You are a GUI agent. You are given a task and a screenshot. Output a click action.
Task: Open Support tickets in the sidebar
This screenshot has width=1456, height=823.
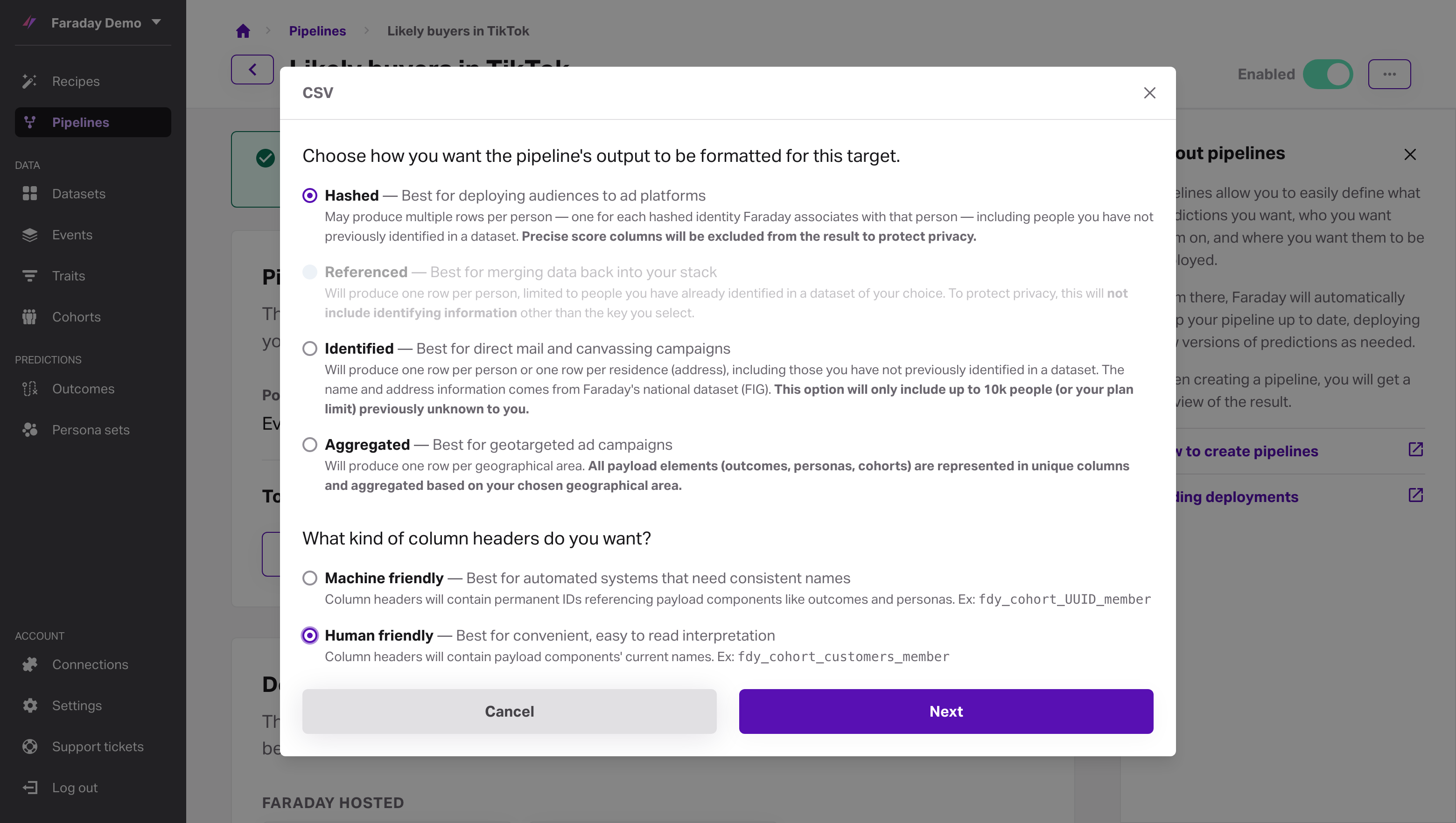click(x=93, y=746)
